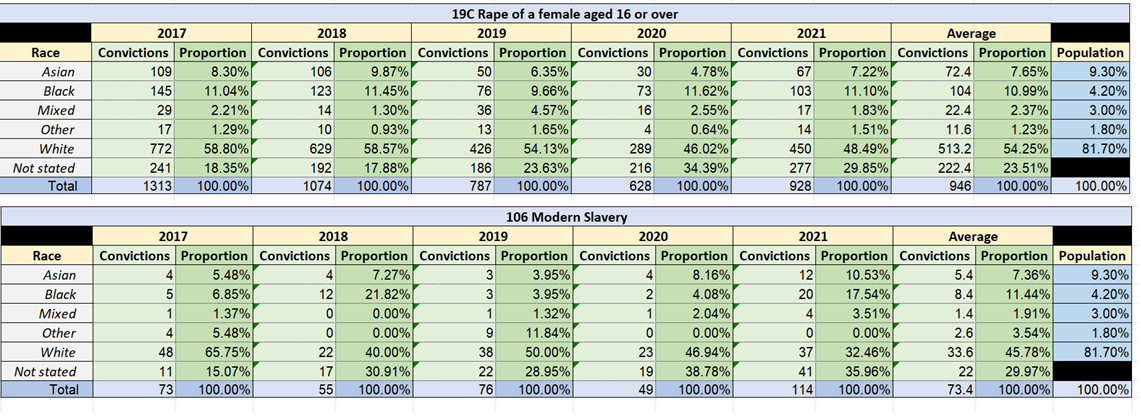The width and height of the screenshot is (1141, 420).
Task: Select Black population 4.20% in the rape table
Action: (1090, 90)
